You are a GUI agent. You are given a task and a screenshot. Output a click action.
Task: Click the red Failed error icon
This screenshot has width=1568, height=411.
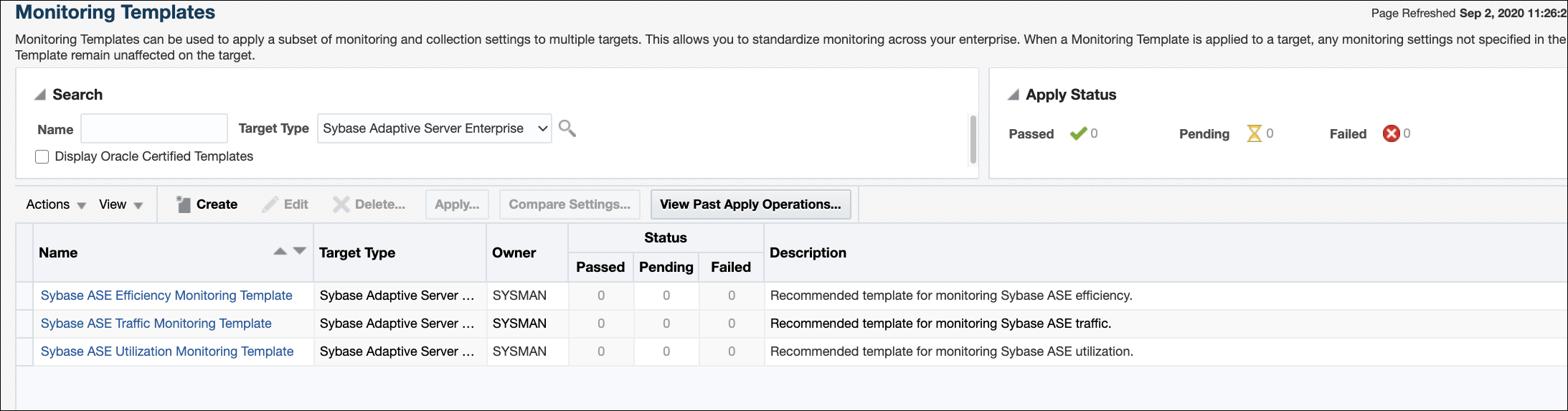point(1391,133)
